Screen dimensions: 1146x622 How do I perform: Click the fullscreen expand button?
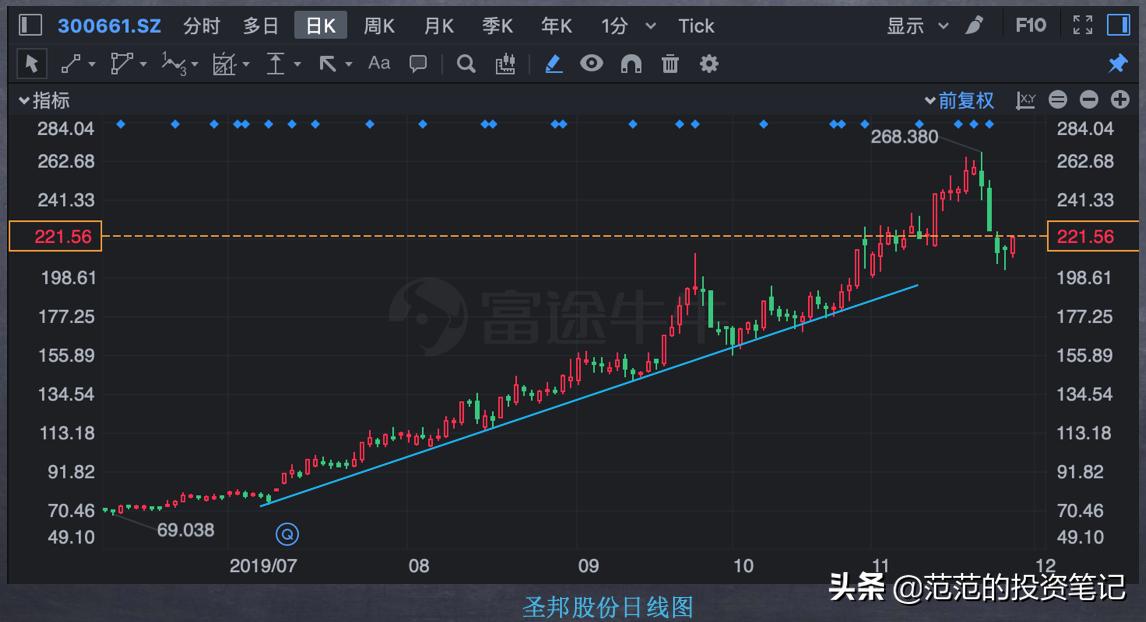[1081, 25]
